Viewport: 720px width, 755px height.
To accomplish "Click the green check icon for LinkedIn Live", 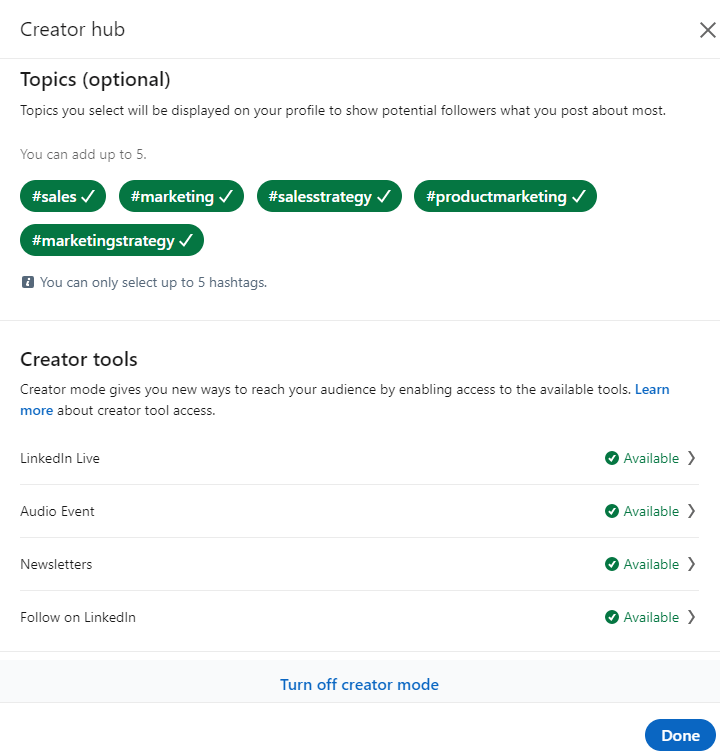I will point(612,458).
